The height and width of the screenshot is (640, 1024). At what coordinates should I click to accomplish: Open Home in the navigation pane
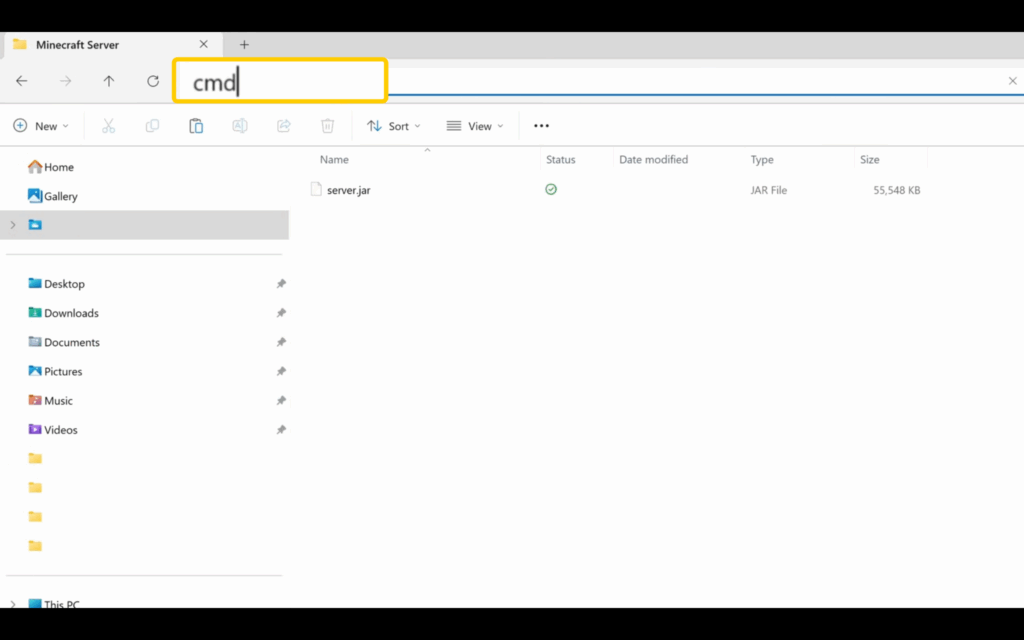(x=51, y=167)
